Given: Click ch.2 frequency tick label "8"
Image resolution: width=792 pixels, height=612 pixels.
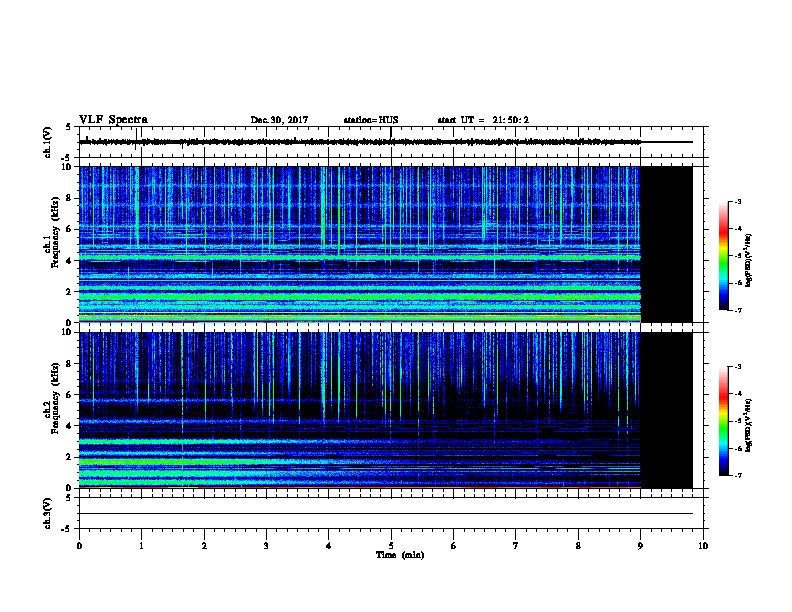Looking at the screenshot, I should [69, 364].
